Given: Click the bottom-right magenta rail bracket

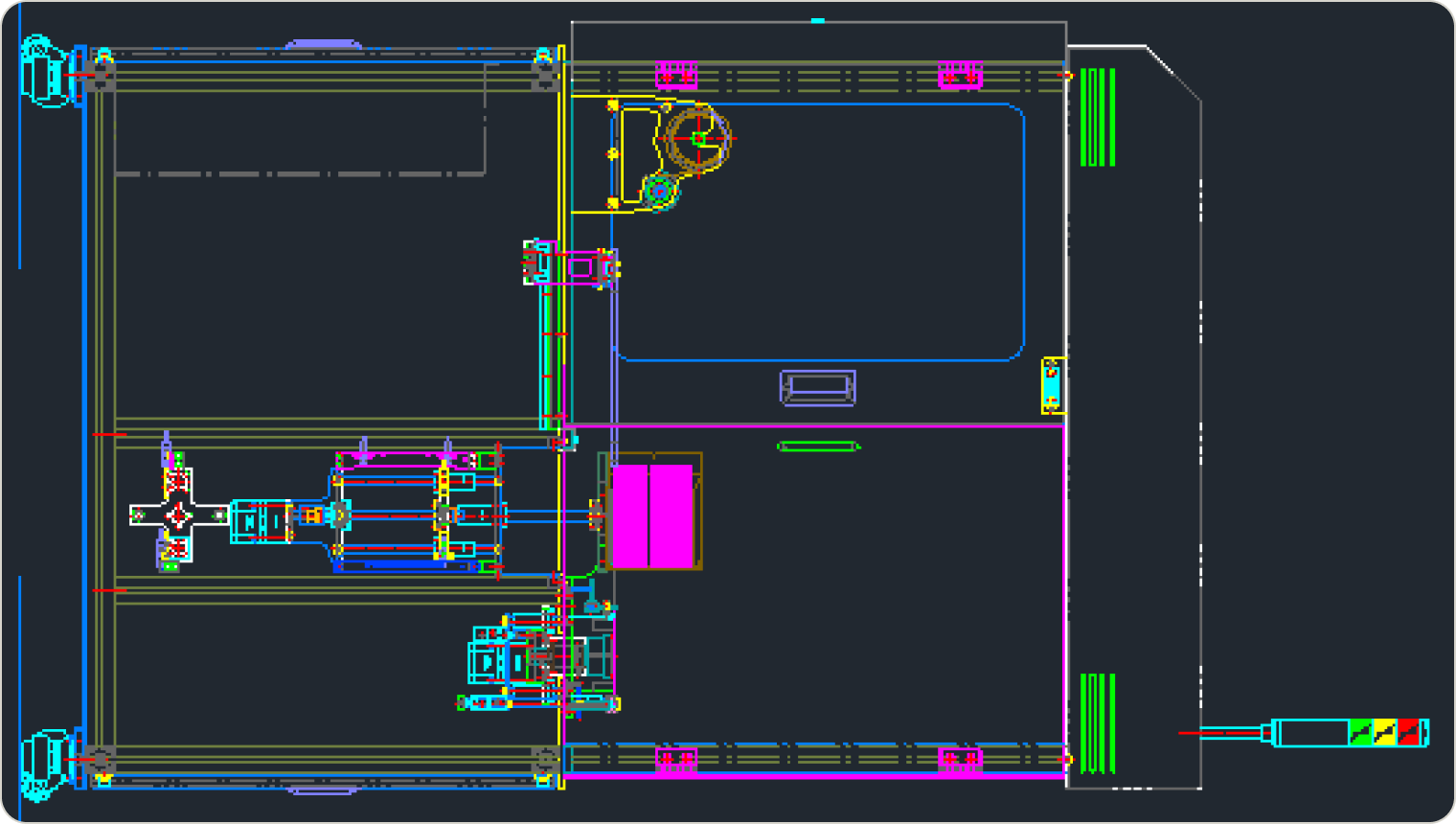Looking at the screenshot, I should [x=960, y=760].
